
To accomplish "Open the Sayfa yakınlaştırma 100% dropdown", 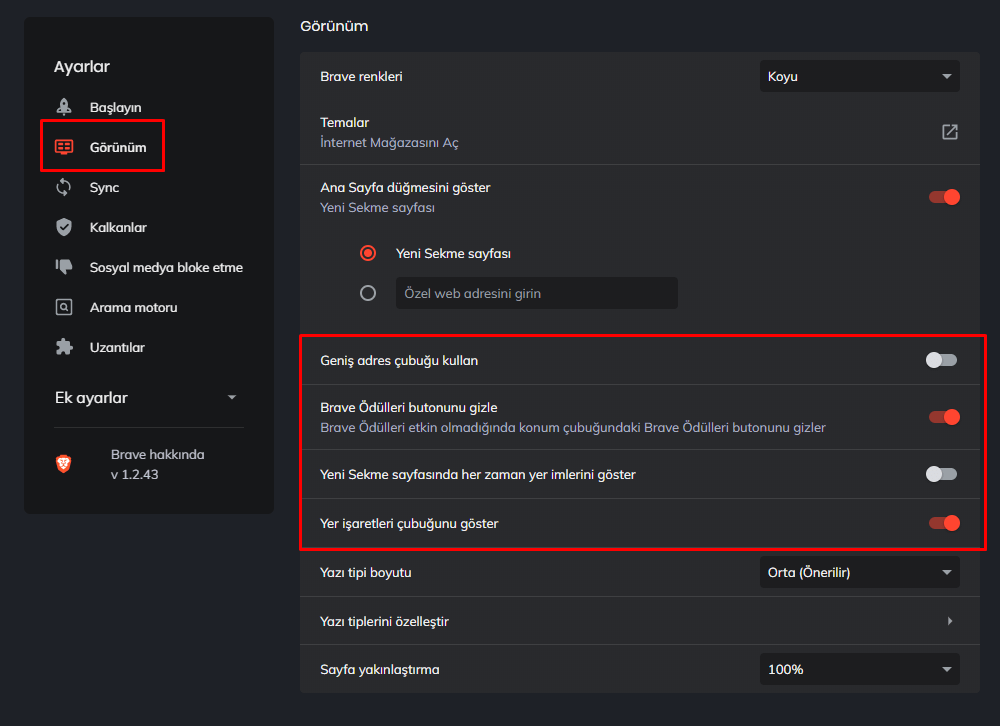I will pos(859,669).
